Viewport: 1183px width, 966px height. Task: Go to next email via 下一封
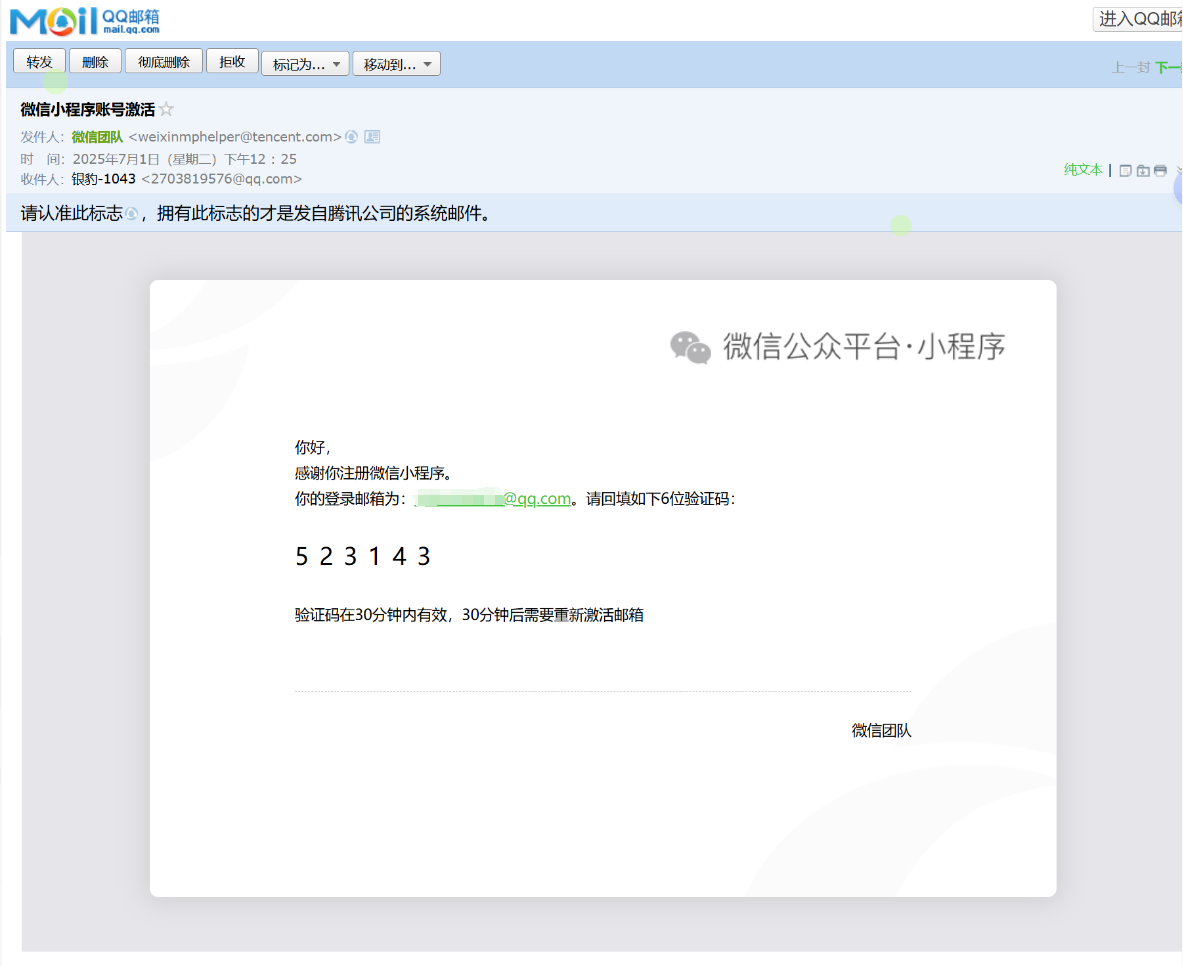pyautogui.click(x=1169, y=67)
